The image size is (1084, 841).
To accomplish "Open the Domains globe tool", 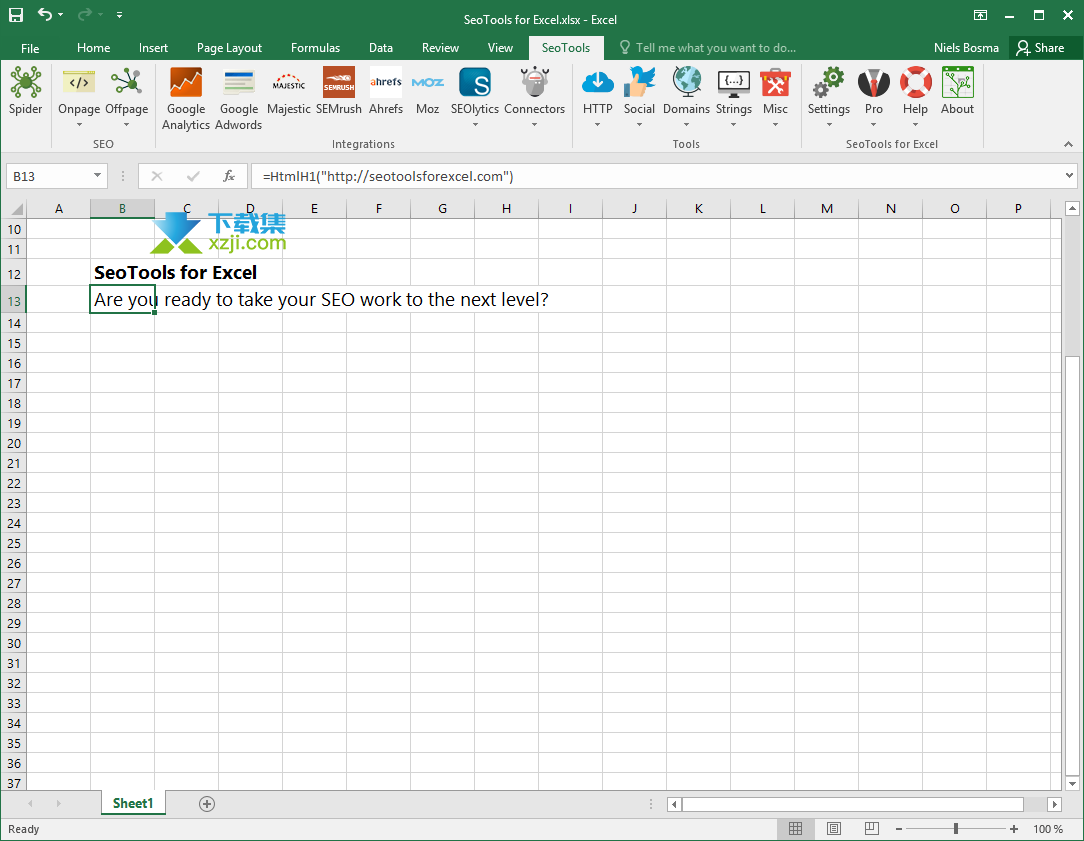I will 686,97.
